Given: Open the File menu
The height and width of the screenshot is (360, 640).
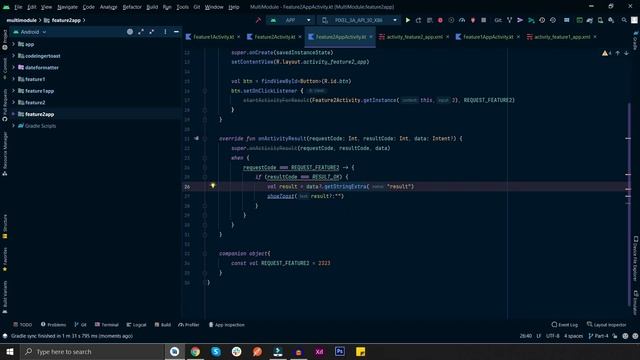Looking at the screenshot, I should point(18,7).
